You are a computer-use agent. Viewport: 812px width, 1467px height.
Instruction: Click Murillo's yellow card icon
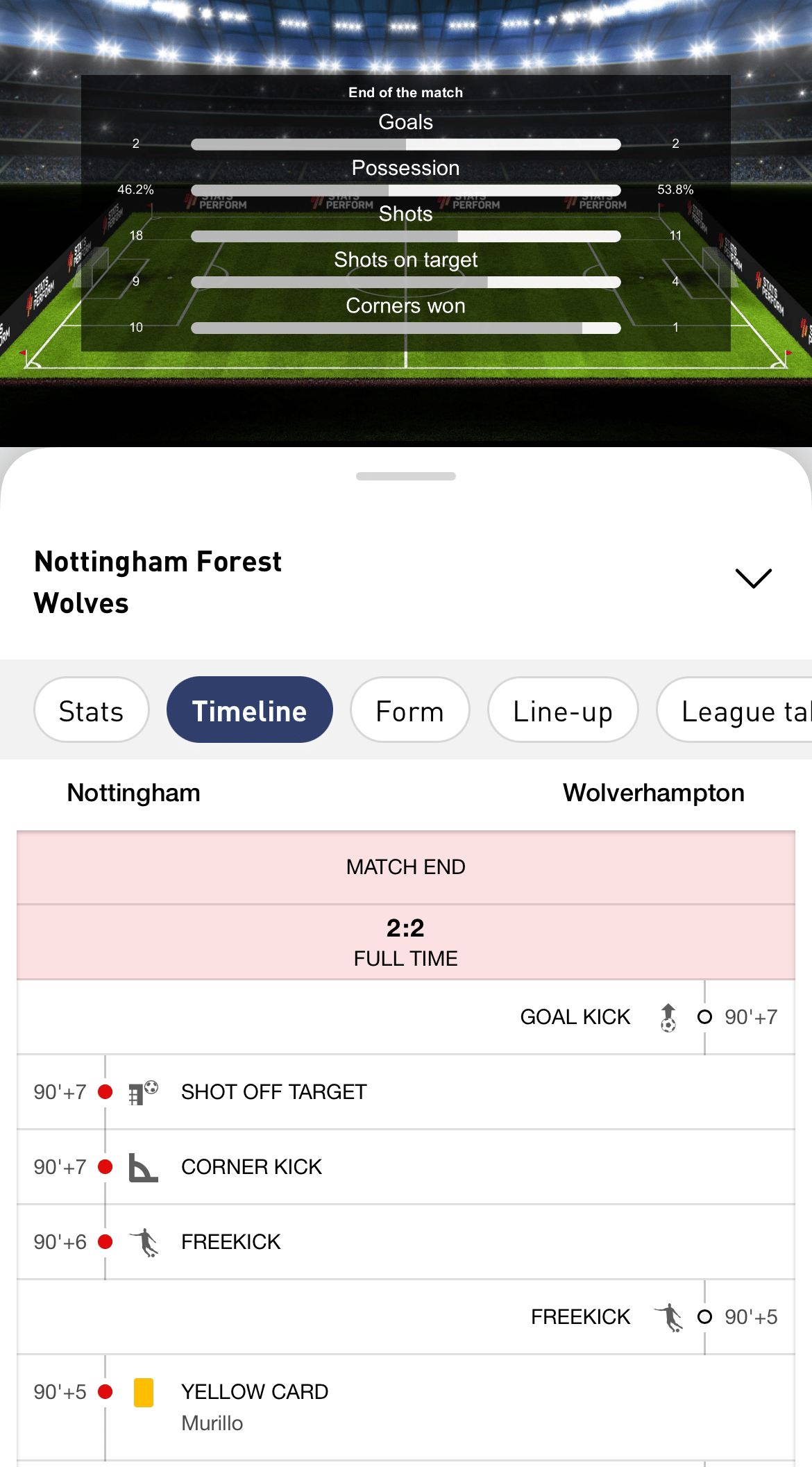coord(144,1392)
